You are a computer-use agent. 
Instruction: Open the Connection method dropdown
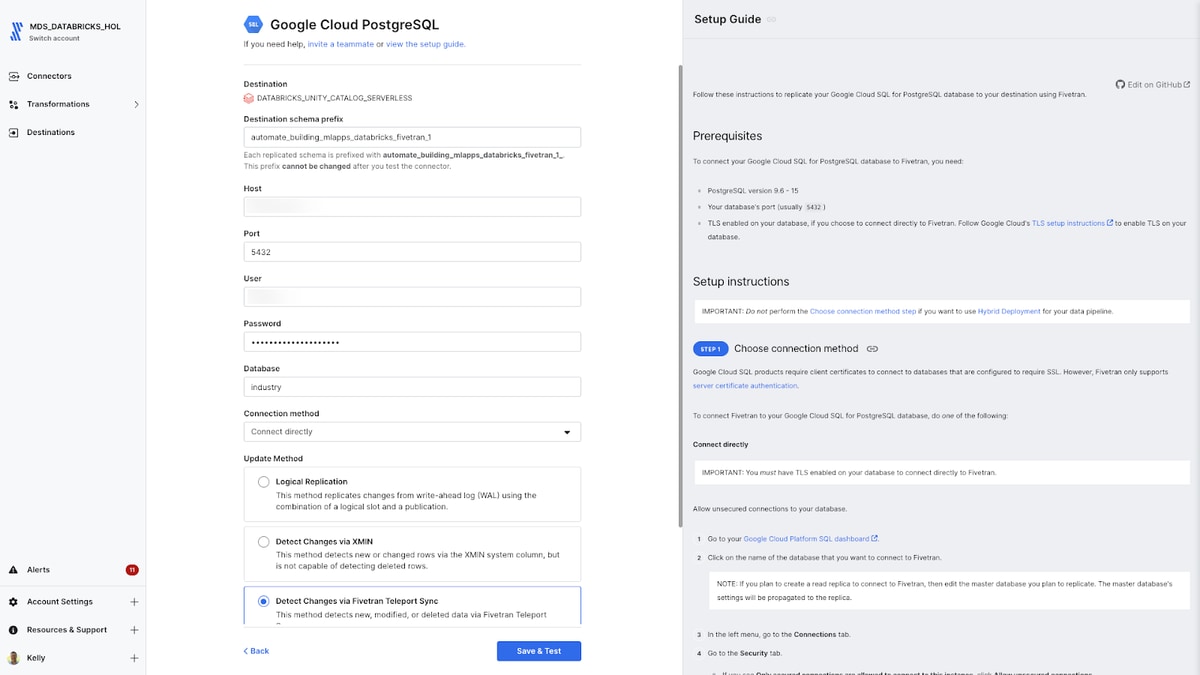pos(412,432)
